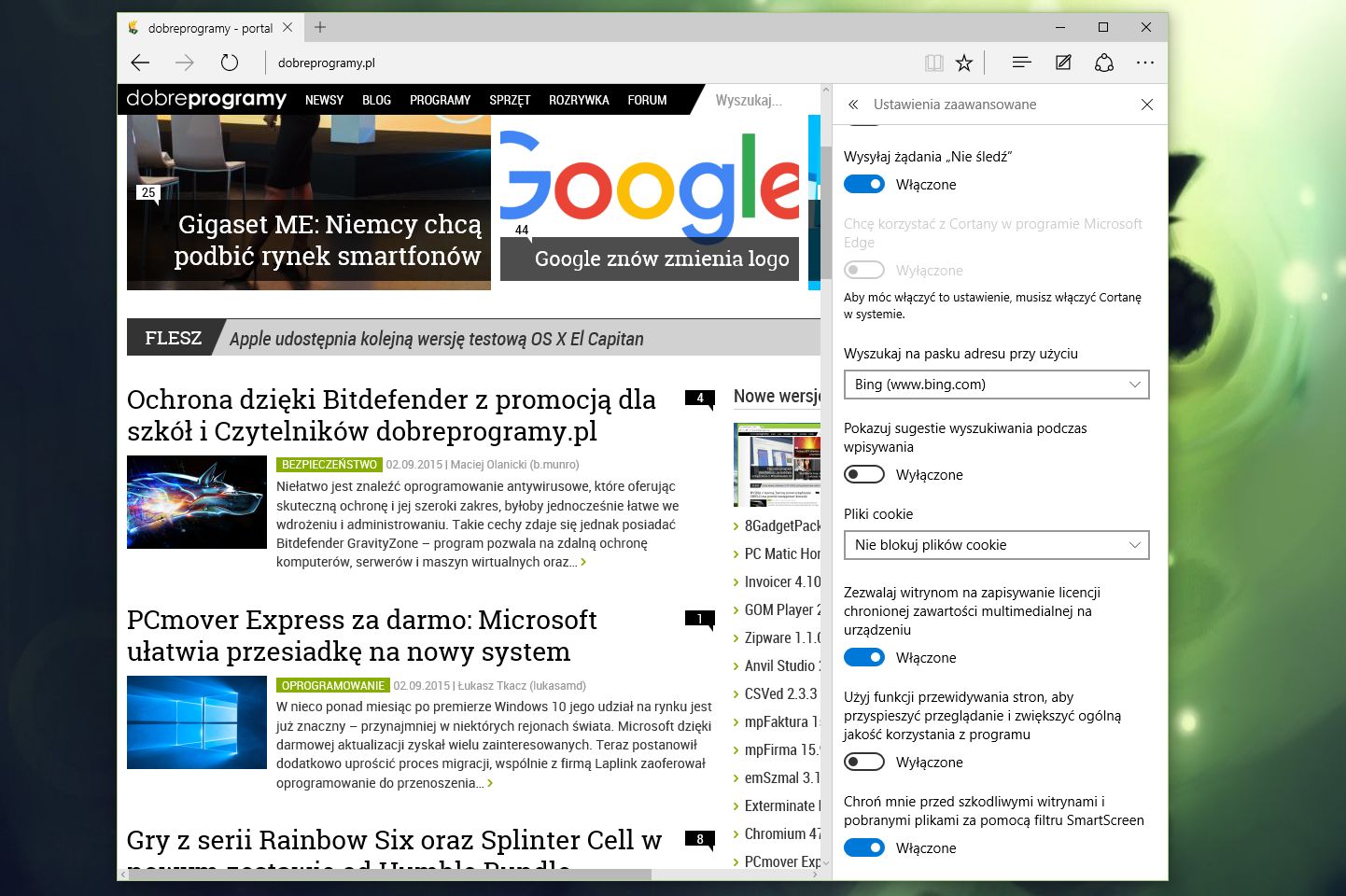This screenshot has height=896, width=1346.
Task: Open the cookie blocking dropdown
Action: (x=995, y=544)
